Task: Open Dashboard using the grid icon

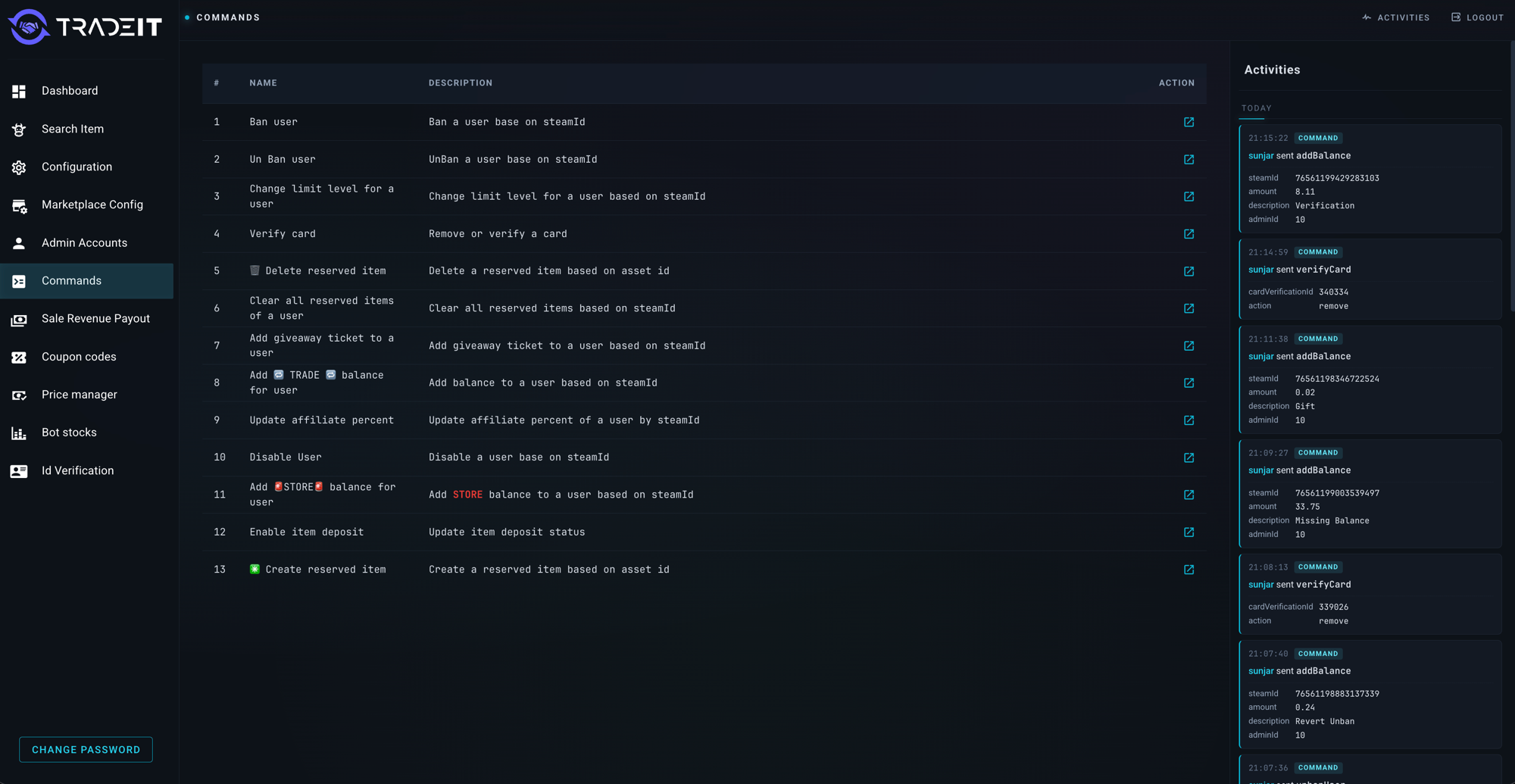Action: click(18, 91)
